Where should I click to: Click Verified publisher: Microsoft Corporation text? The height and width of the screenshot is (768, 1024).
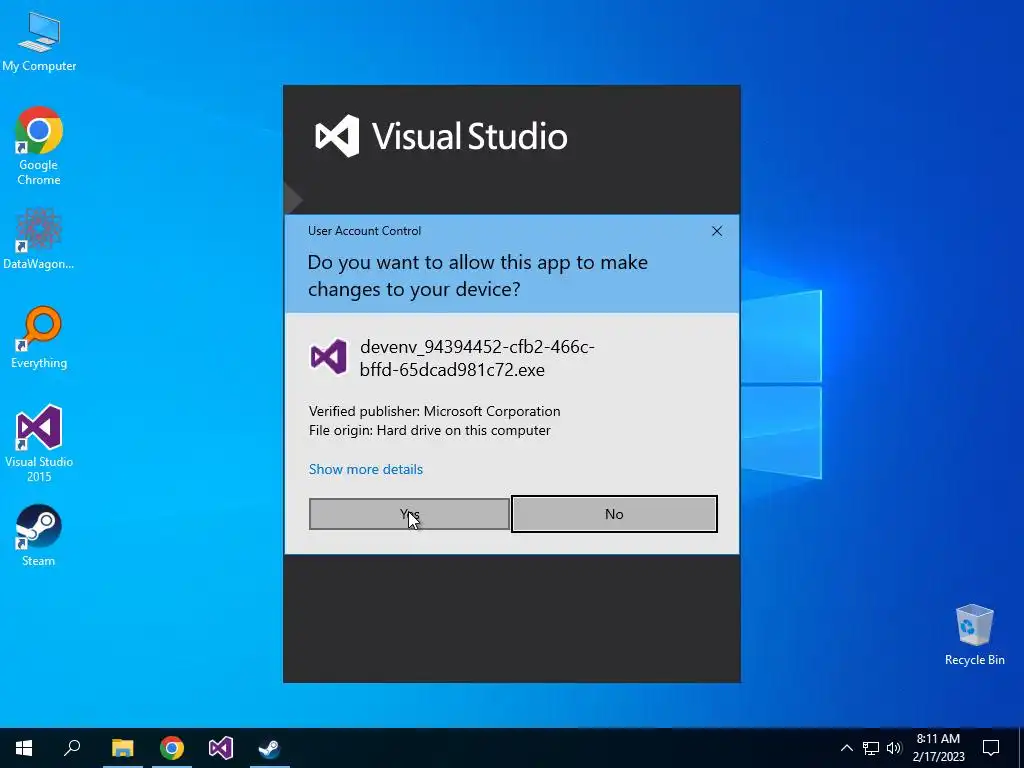tap(434, 411)
